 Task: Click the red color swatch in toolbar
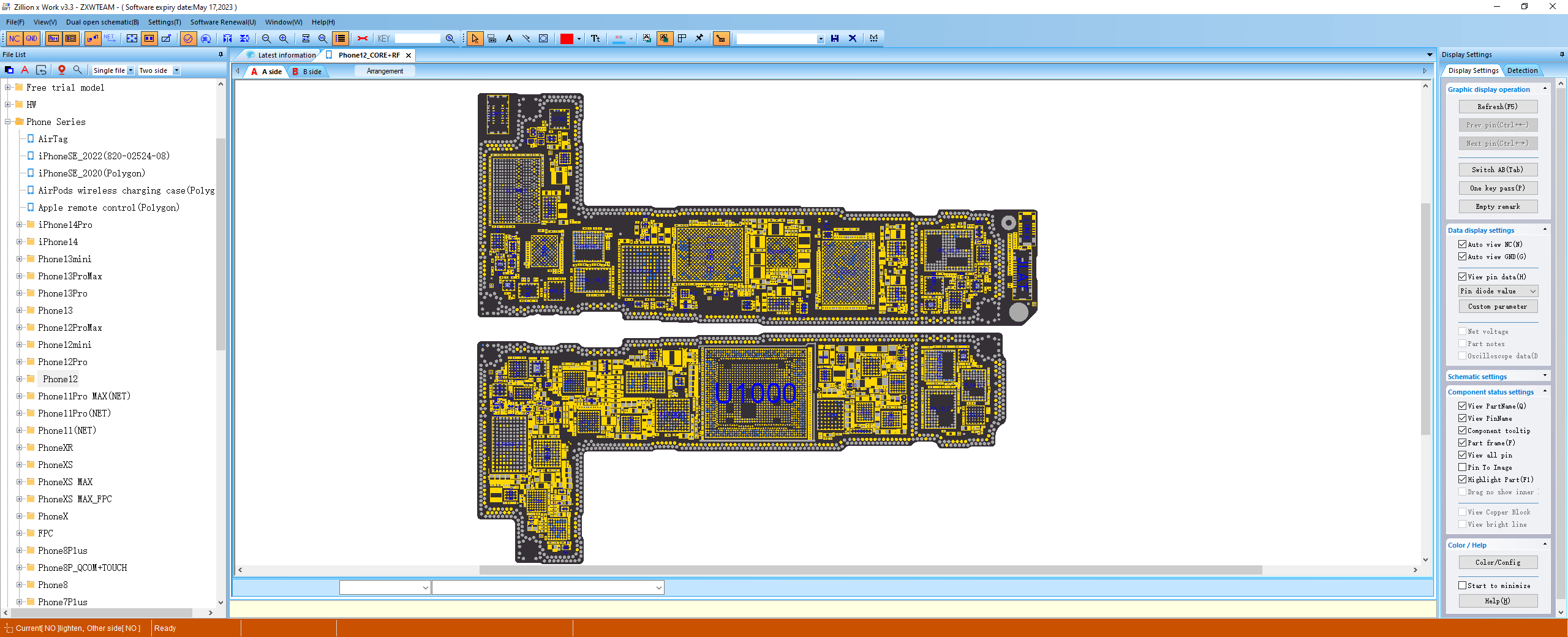point(567,39)
